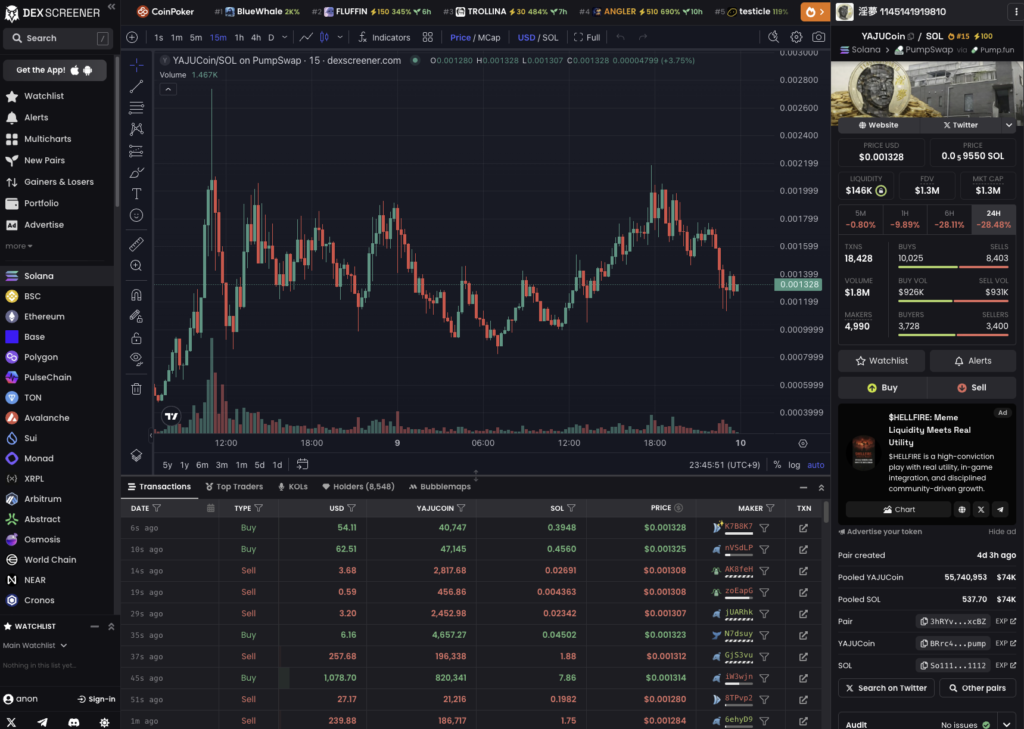The image size is (1024, 729).
Task: Open the Bubblemaps tab
Action: tap(439, 487)
